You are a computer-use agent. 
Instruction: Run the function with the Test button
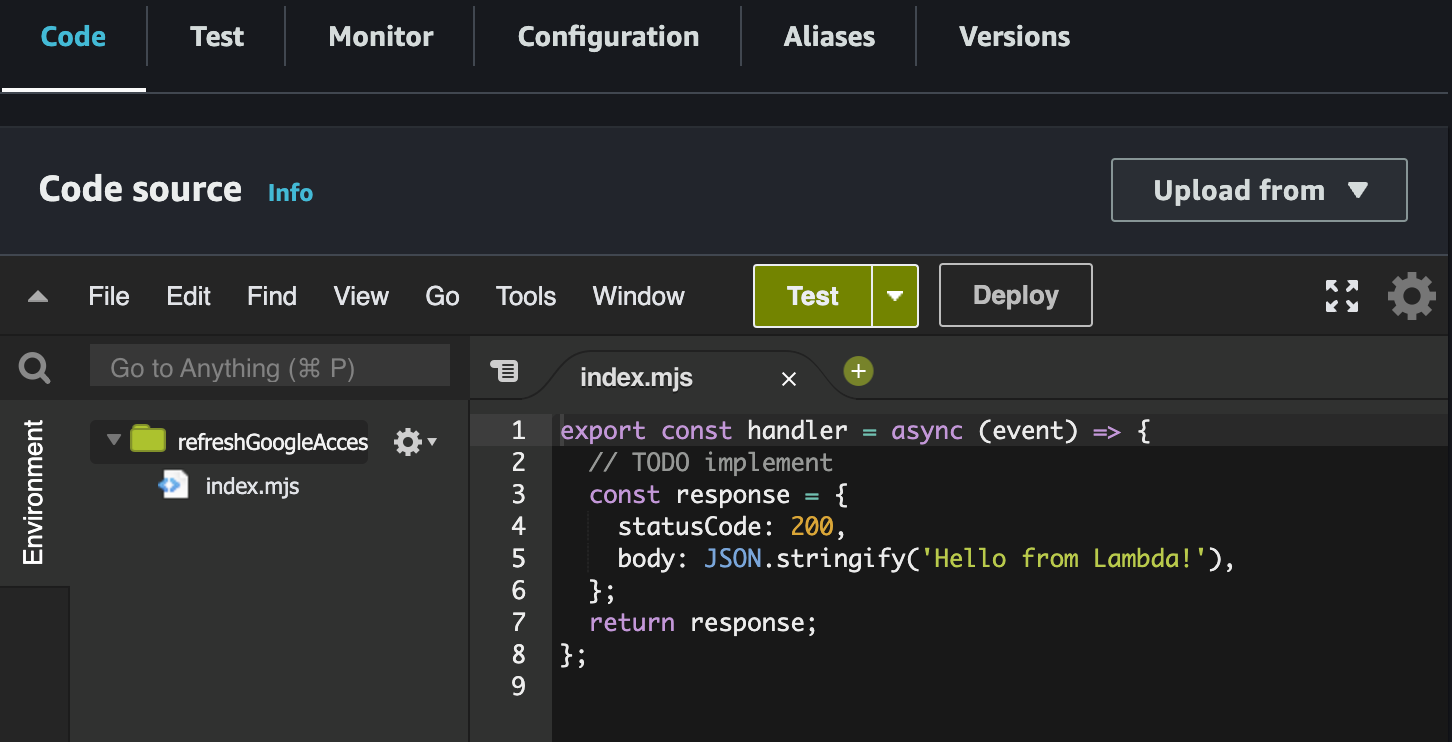click(x=813, y=296)
